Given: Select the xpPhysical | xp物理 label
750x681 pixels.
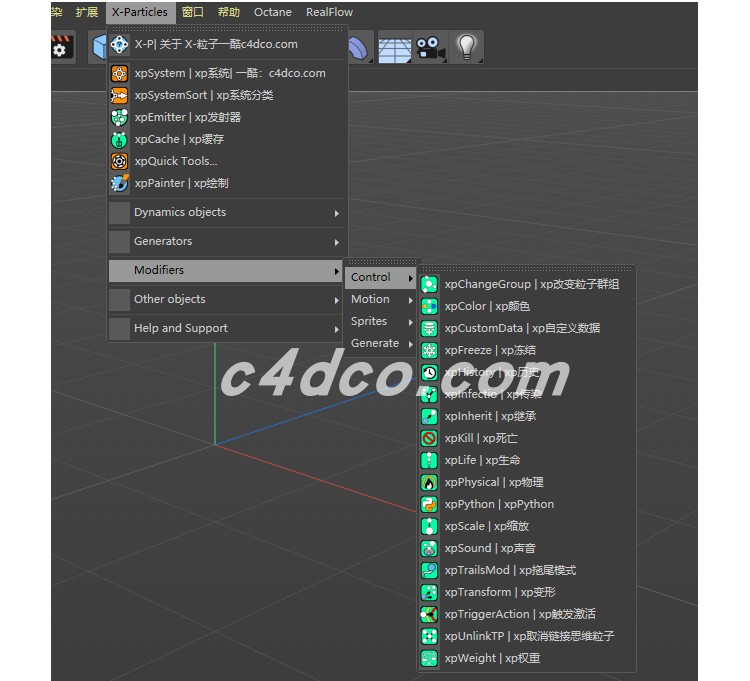Looking at the screenshot, I should point(494,482).
